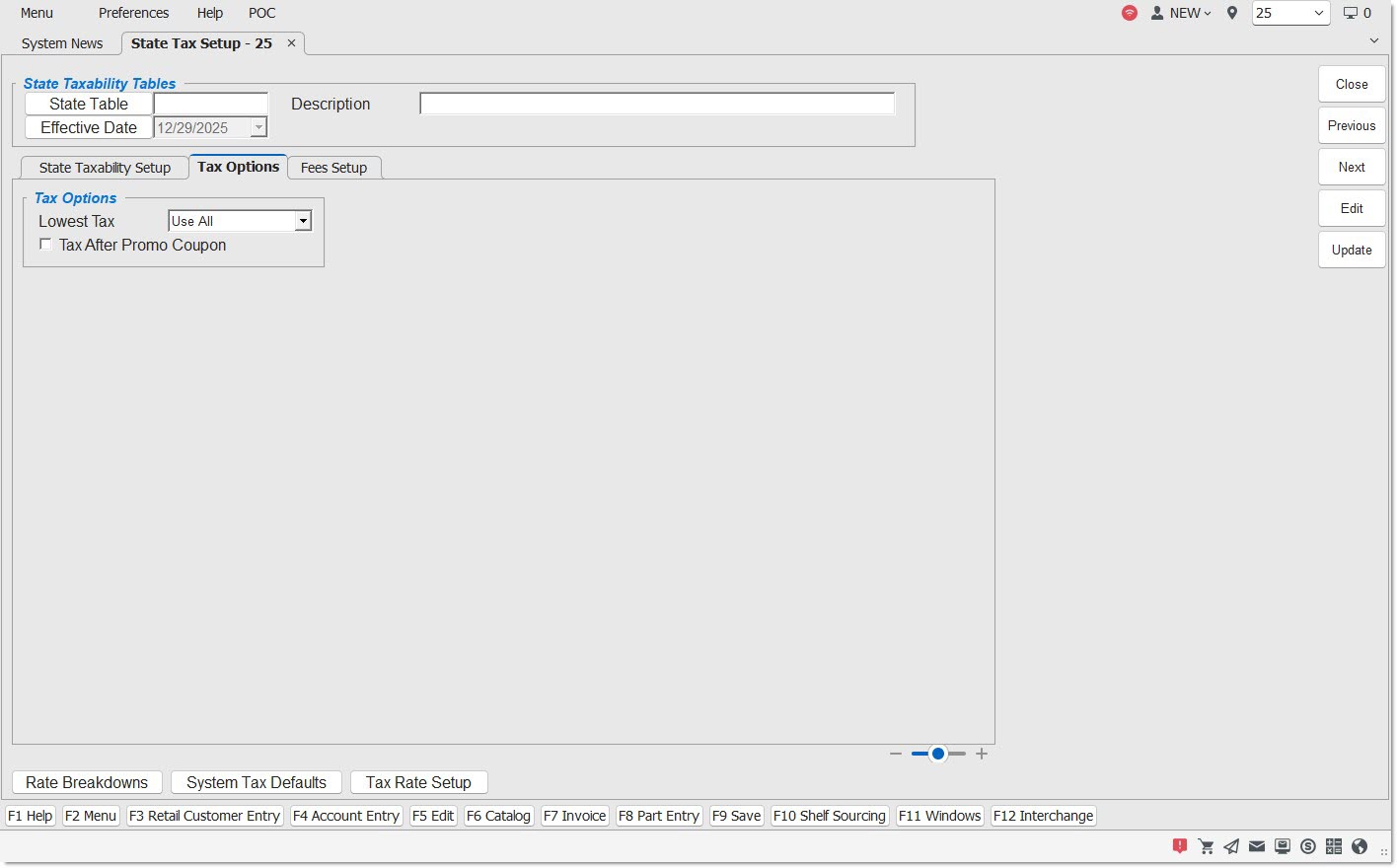Click the red alert notification icon
Screen dimensions: 1397x868
coord(1180,846)
